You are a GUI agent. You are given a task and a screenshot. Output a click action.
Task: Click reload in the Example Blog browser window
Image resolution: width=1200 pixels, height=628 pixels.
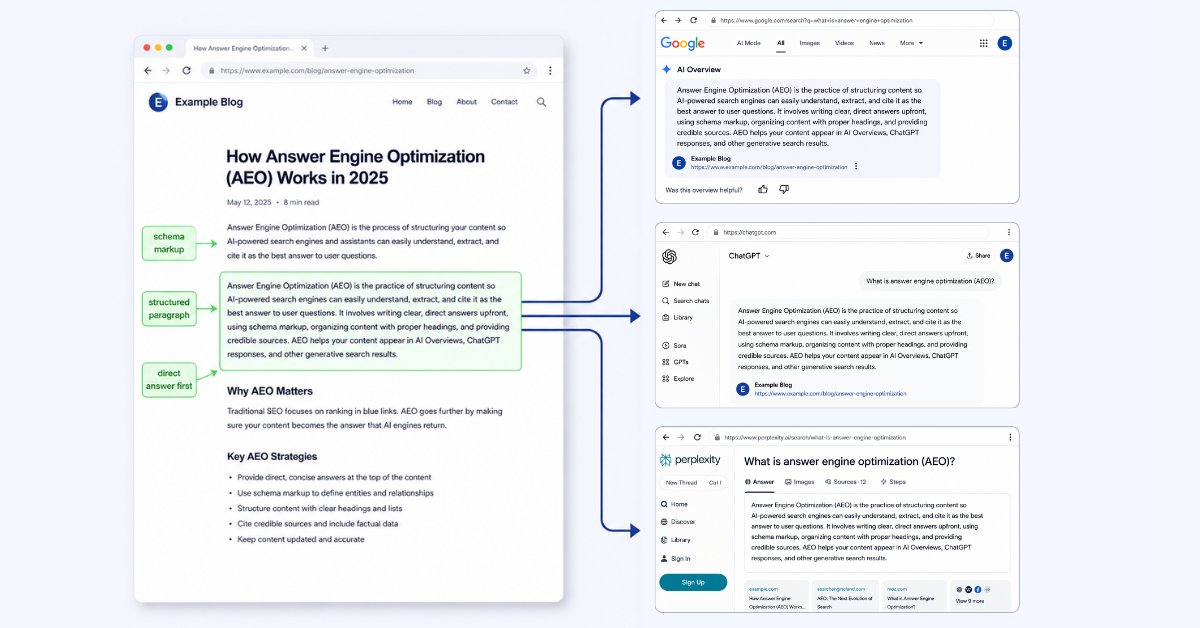186,71
